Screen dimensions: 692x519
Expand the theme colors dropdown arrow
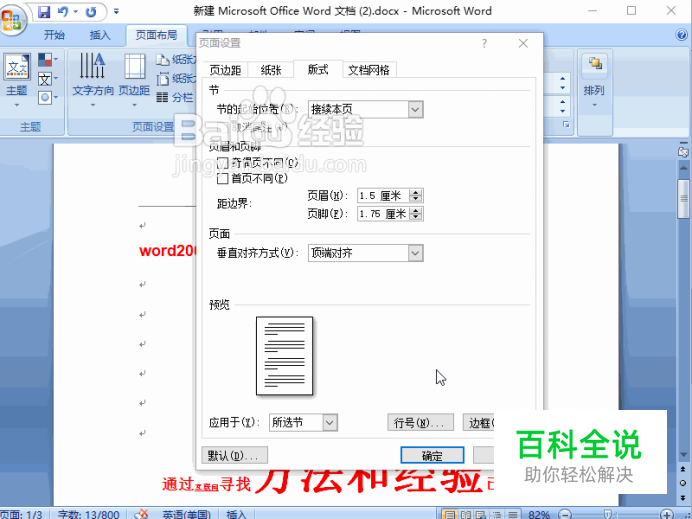pos(56,60)
